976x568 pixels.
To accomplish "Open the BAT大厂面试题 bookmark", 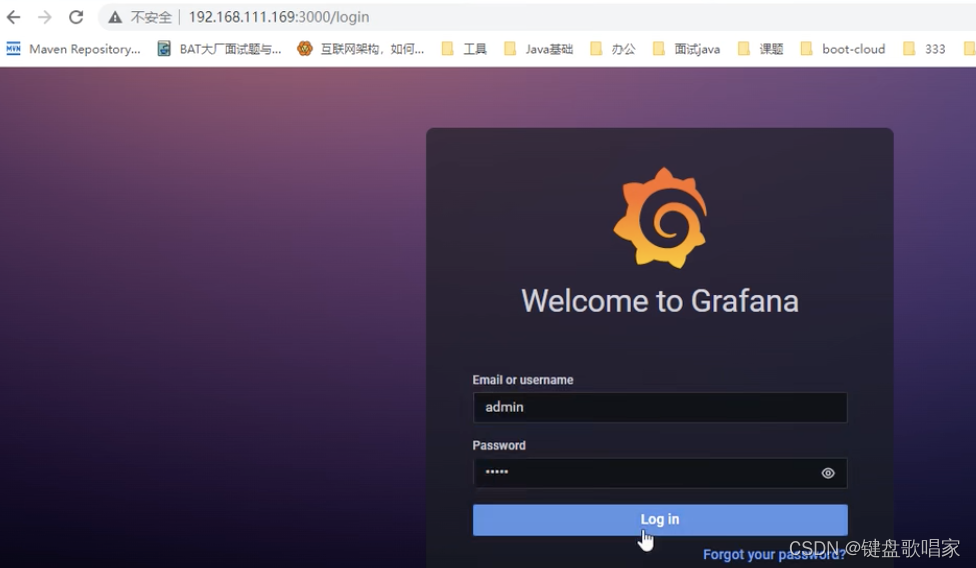I will (219, 49).
